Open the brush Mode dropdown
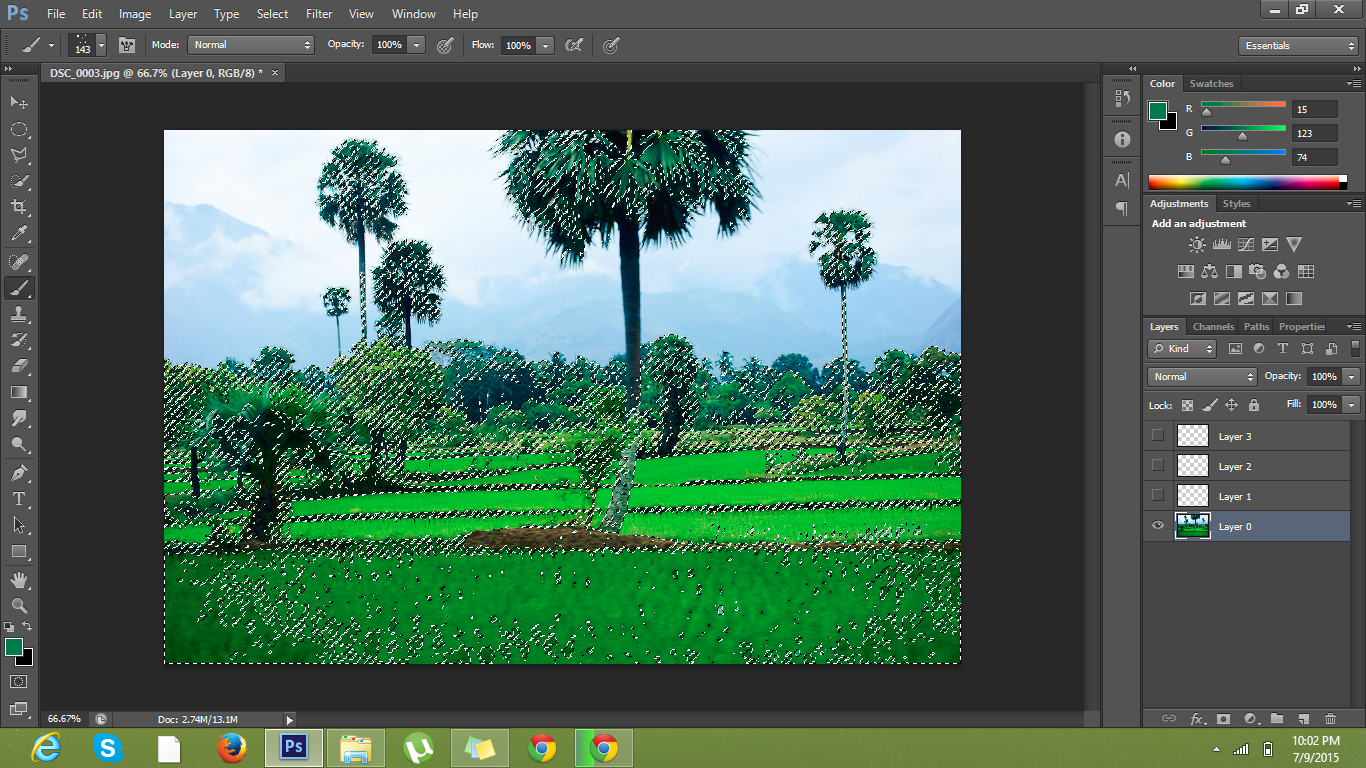 tap(251, 45)
